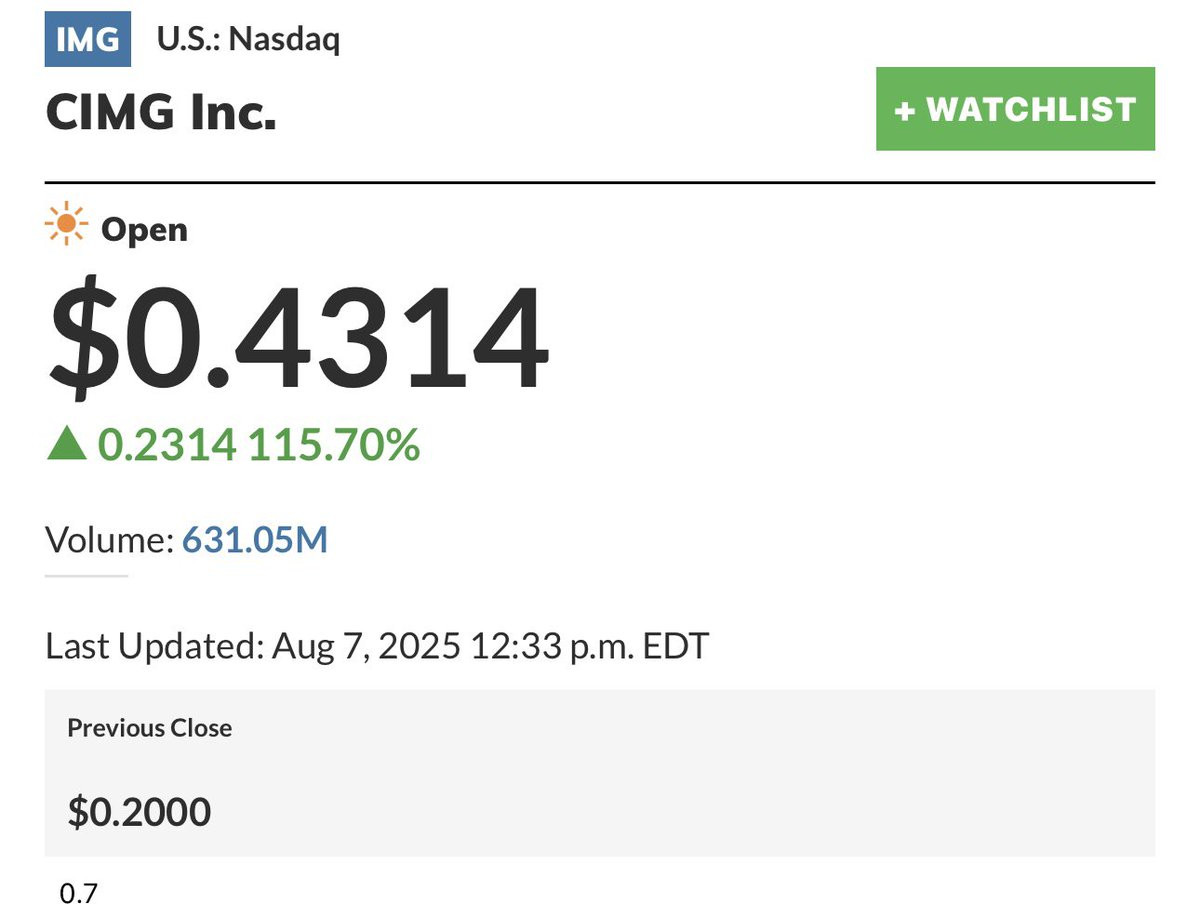
Task: Click the blue IMG ticker badge
Action: pyautogui.click(x=88, y=39)
